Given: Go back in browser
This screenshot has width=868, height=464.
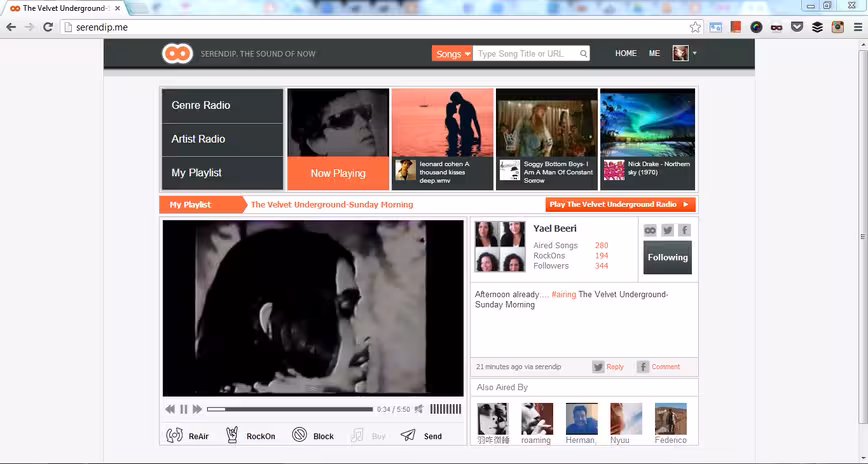Looking at the screenshot, I should coord(11,27).
